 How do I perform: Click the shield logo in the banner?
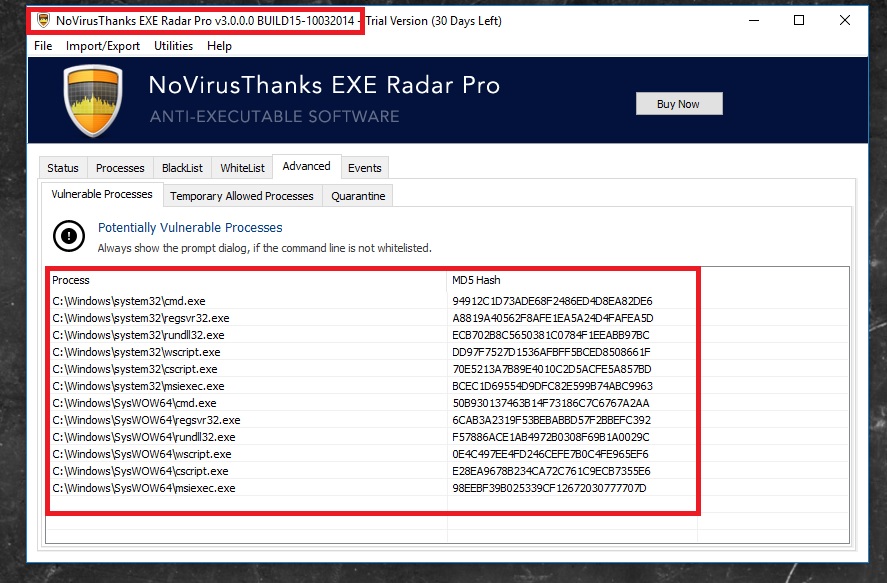click(x=93, y=101)
